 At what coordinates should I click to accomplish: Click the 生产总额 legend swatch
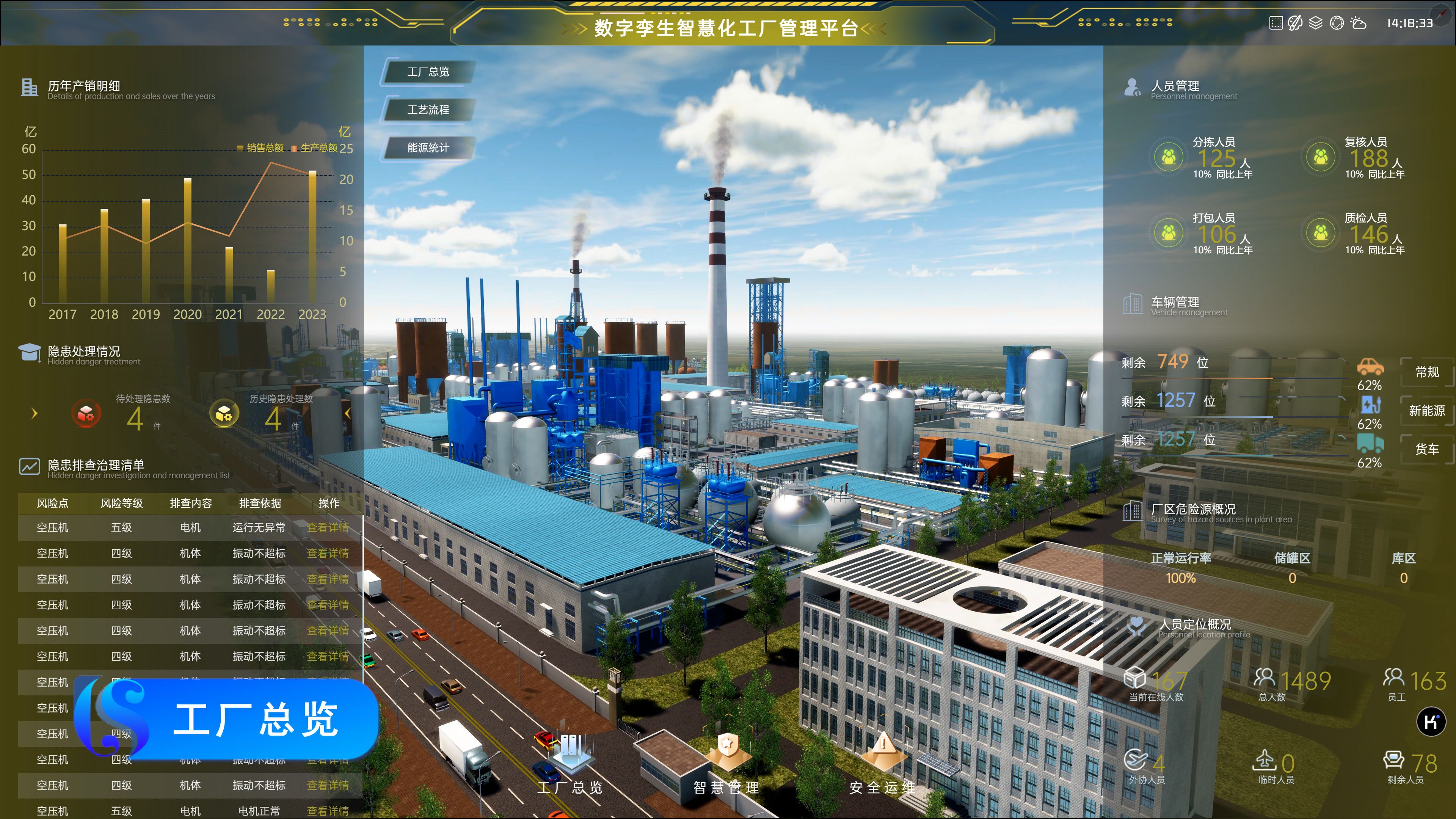pos(294,148)
